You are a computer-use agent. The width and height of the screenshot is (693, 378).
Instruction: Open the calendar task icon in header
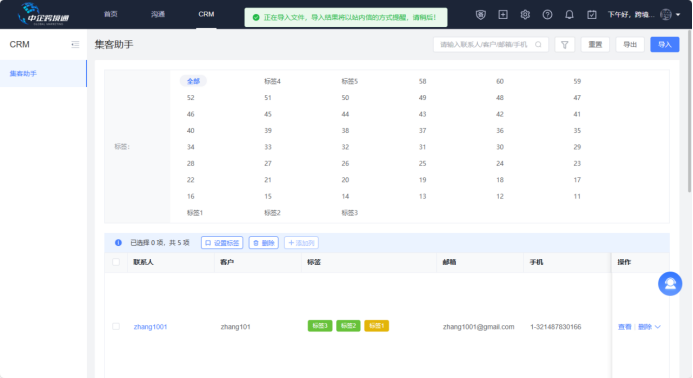592,15
